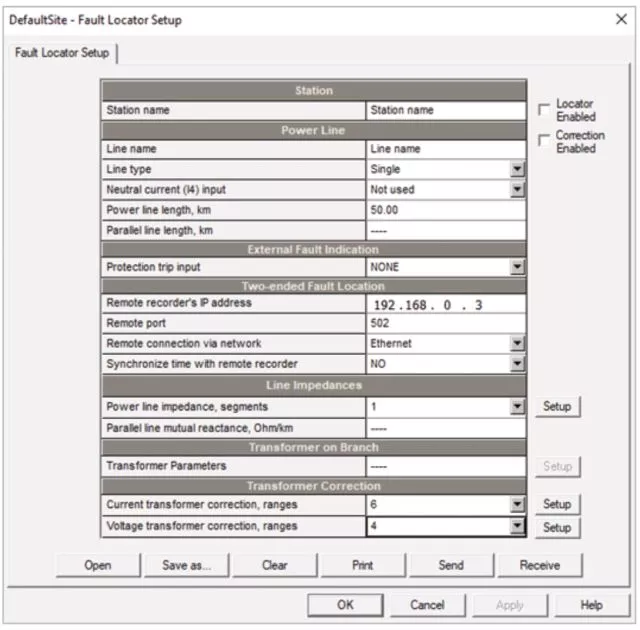Click the Station name input field
Viewport: 640px width, 630px height.
point(445,110)
